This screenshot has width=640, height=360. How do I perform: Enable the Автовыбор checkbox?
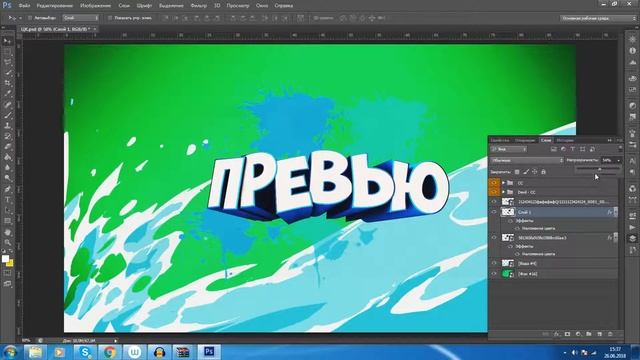30,18
